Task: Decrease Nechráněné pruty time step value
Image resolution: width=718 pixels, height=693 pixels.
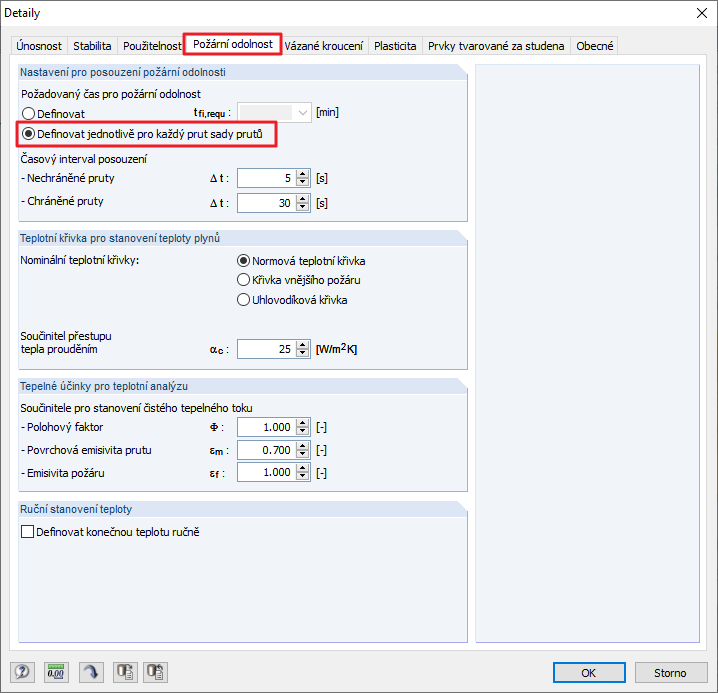Action: tap(303, 182)
